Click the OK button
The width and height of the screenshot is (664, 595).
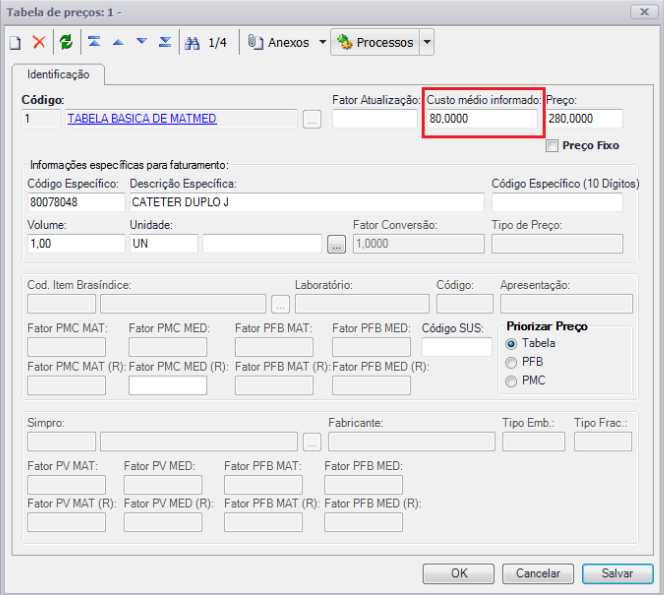point(459,573)
